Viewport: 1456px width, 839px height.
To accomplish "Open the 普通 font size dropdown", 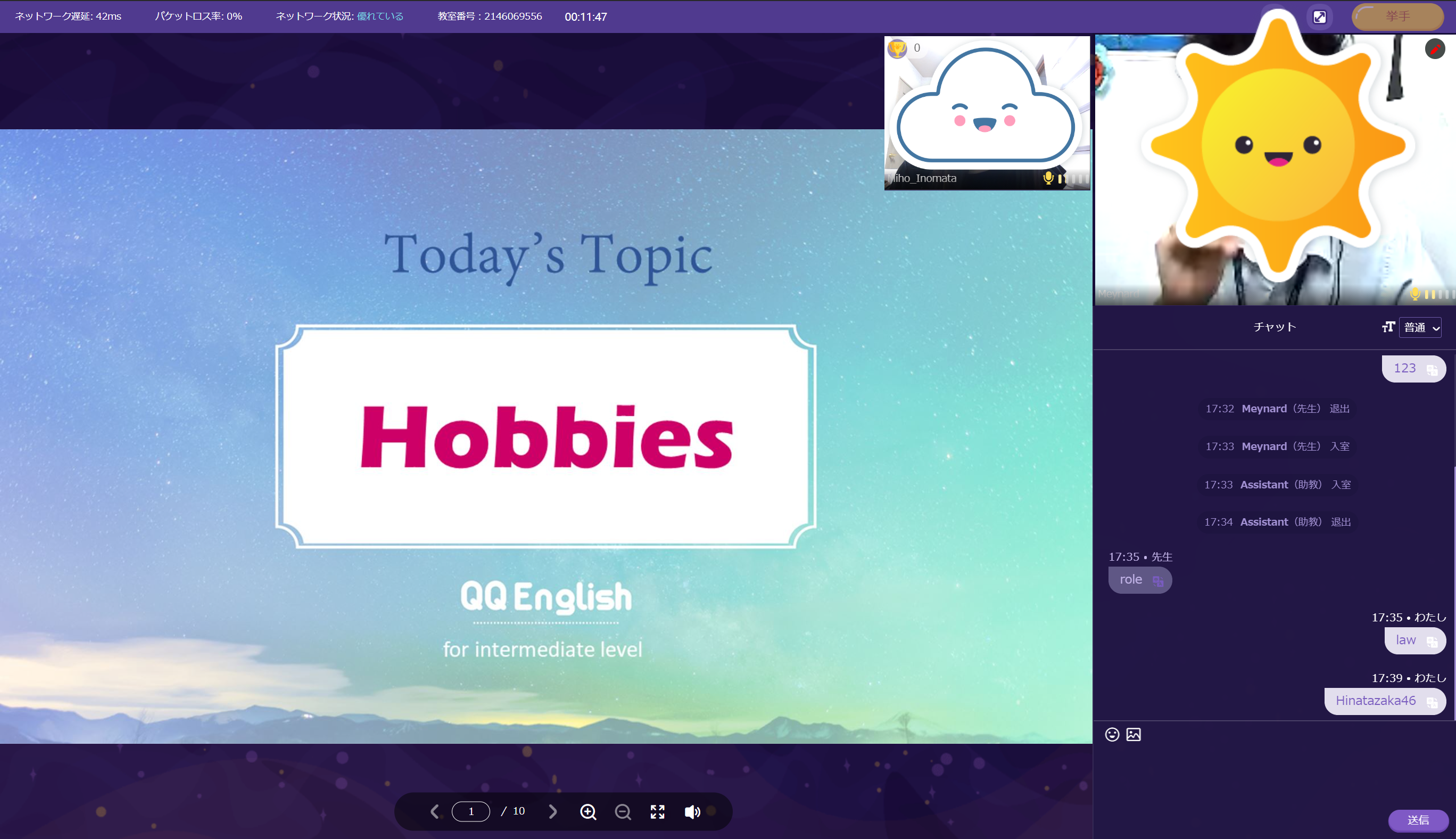I will [1420, 327].
